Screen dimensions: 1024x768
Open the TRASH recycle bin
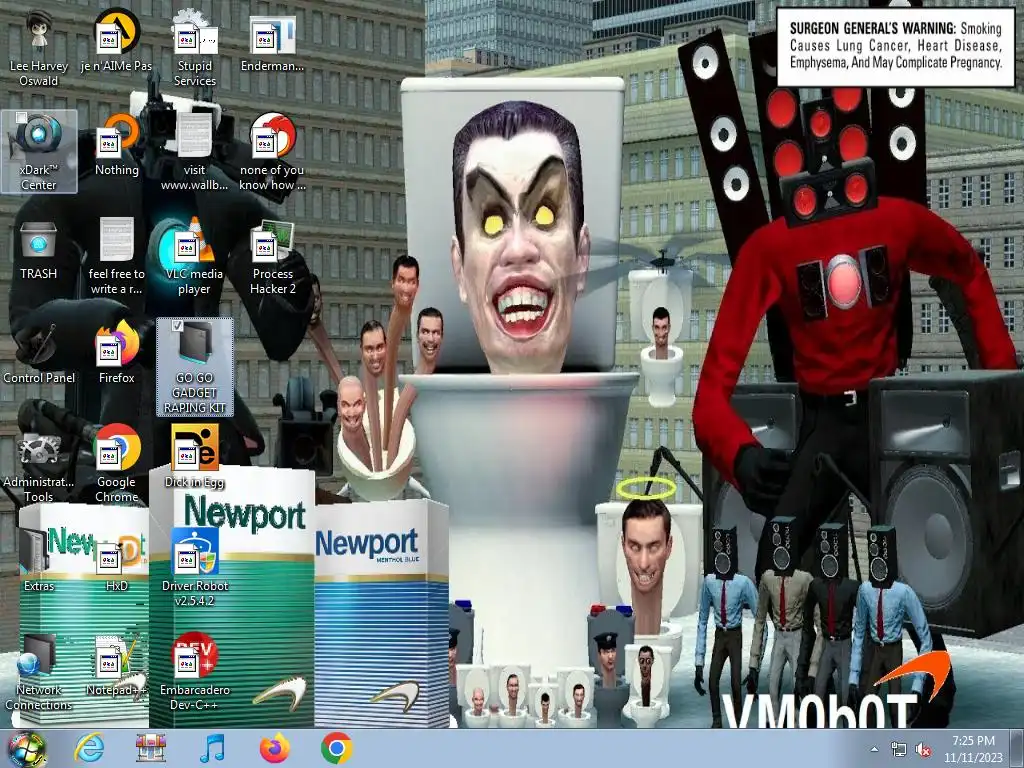(x=39, y=249)
